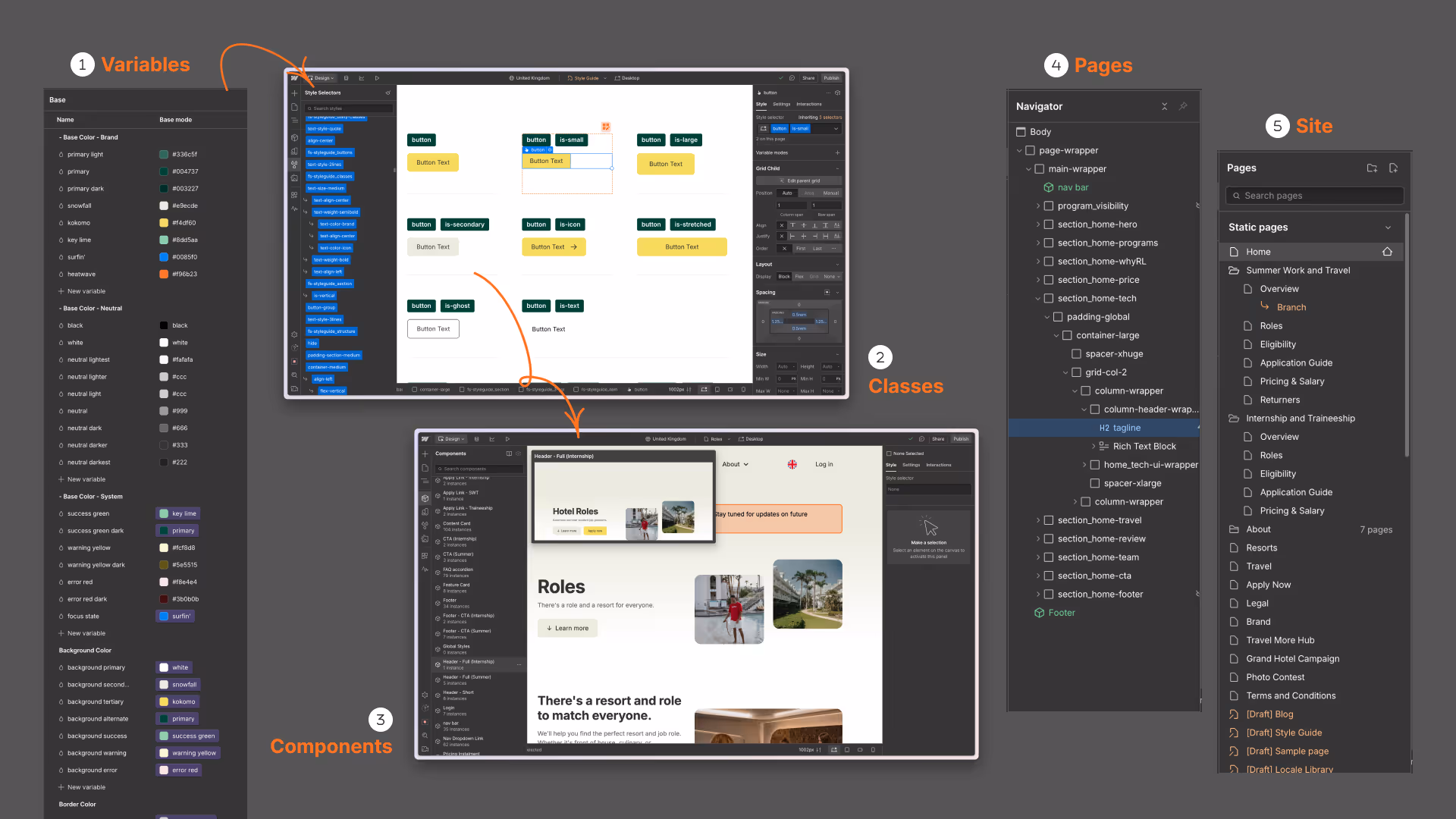
Task: Click the Body element icon
Action: point(1021,132)
